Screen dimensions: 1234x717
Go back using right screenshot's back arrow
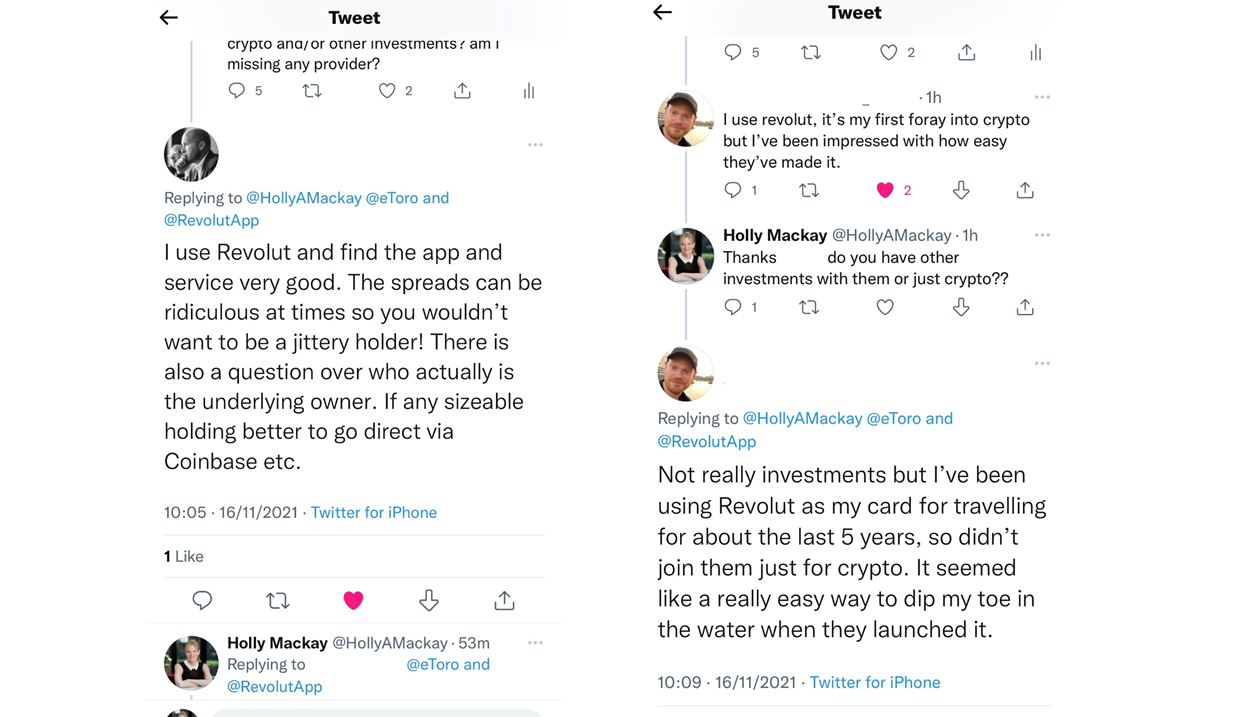tap(662, 12)
